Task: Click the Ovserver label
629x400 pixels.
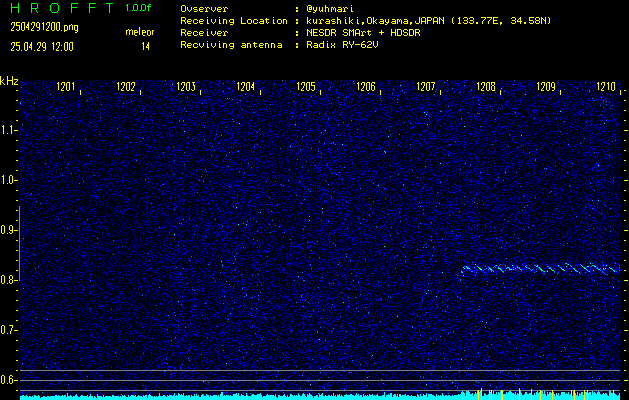Action: pos(204,8)
